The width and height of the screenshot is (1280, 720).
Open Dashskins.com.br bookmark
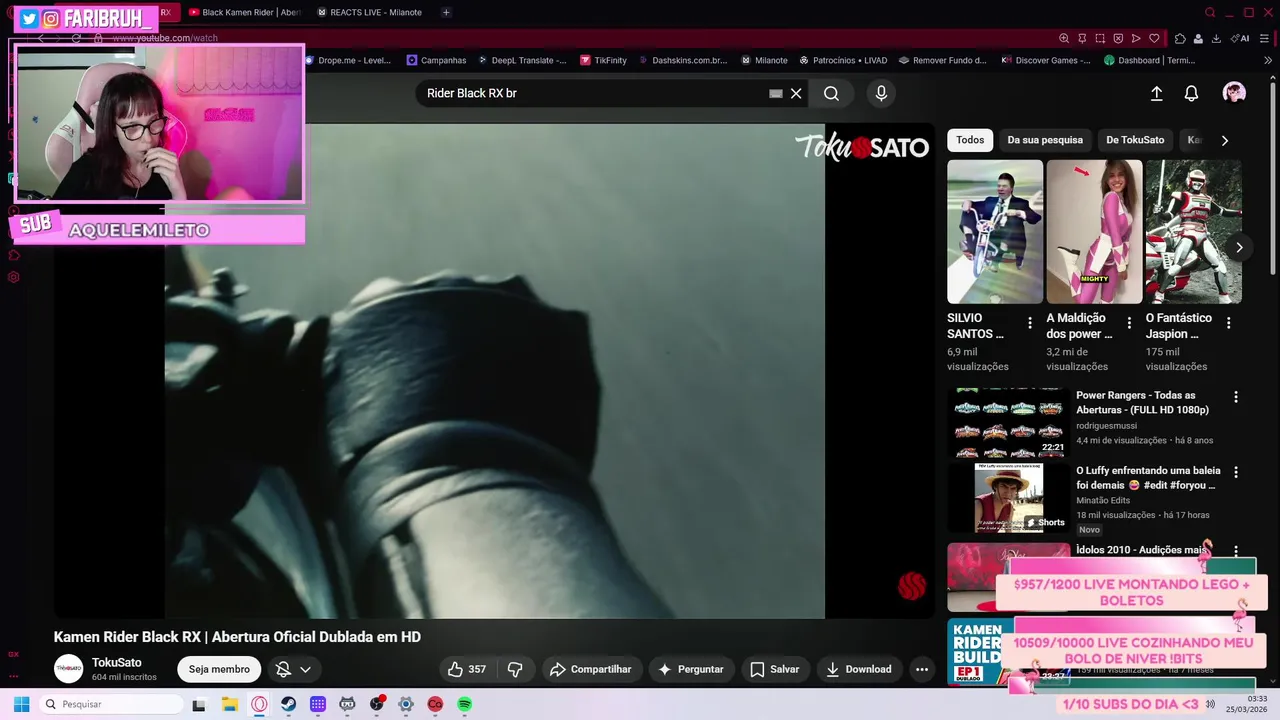(x=683, y=60)
